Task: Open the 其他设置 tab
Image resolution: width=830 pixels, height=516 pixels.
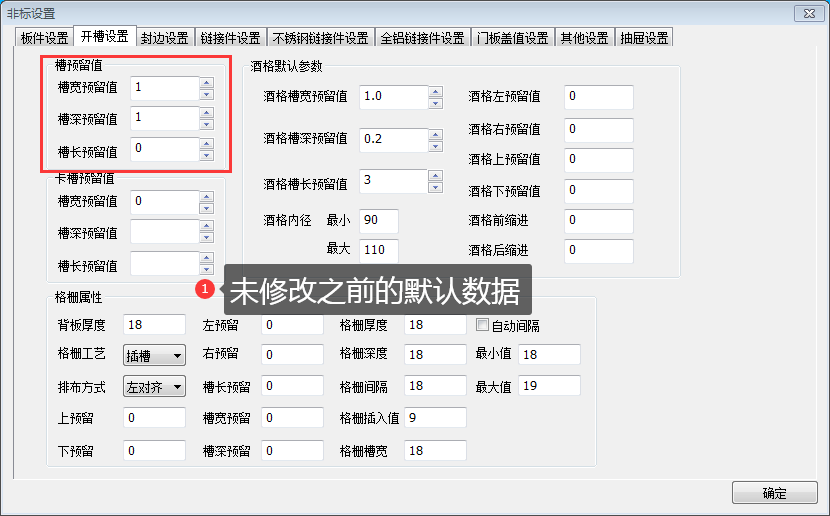Action: tap(585, 38)
